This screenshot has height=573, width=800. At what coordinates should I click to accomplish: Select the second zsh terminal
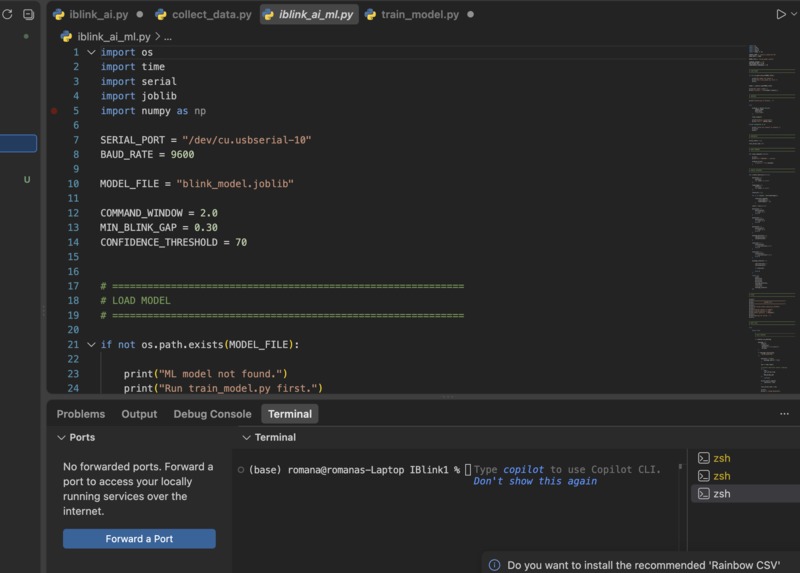point(745,476)
